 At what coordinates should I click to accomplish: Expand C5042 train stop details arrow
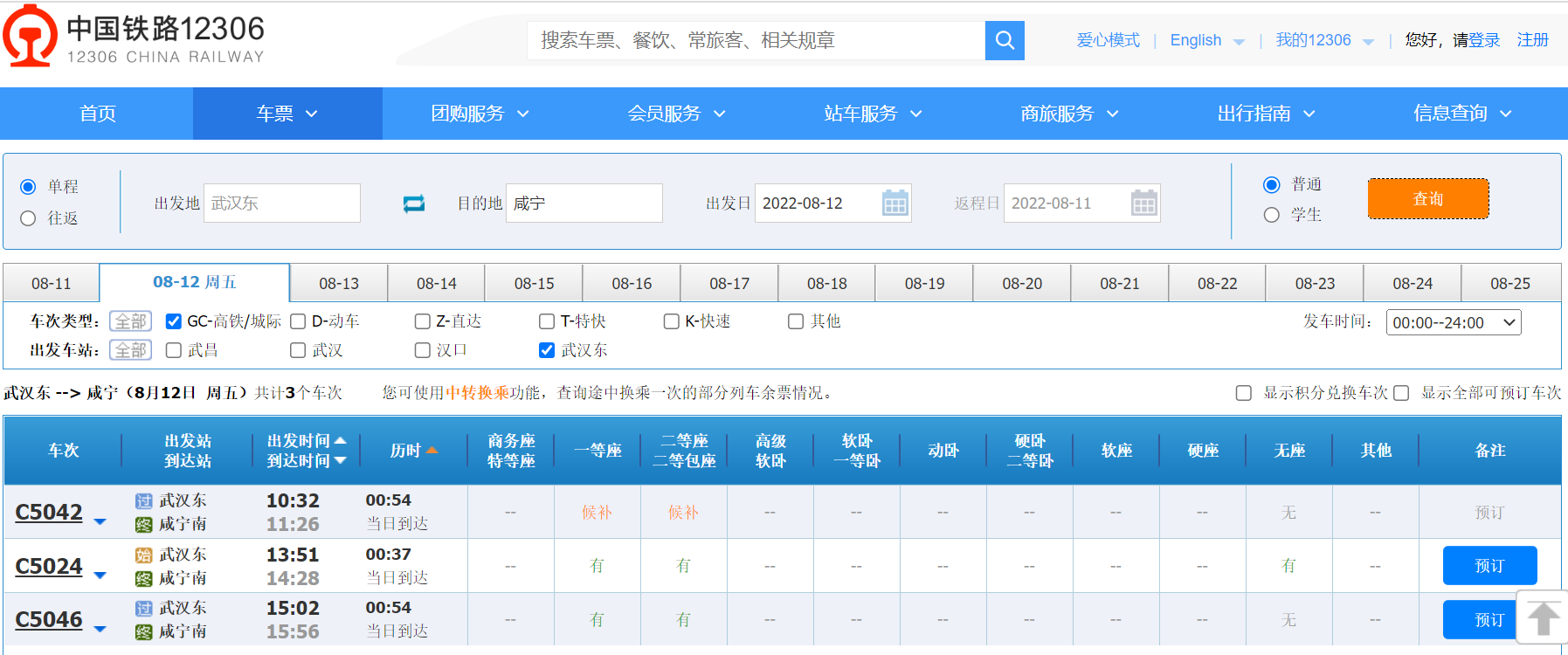pyautogui.click(x=100, y=522)
